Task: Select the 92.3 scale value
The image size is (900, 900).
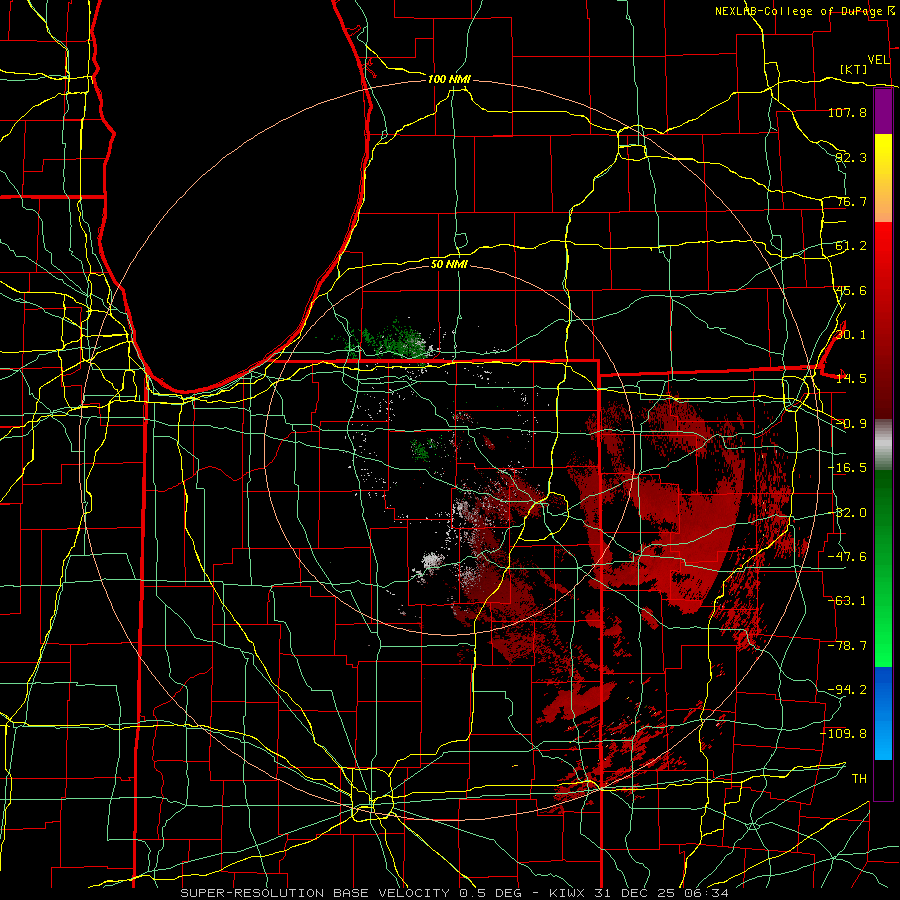Action: [850, 157]
